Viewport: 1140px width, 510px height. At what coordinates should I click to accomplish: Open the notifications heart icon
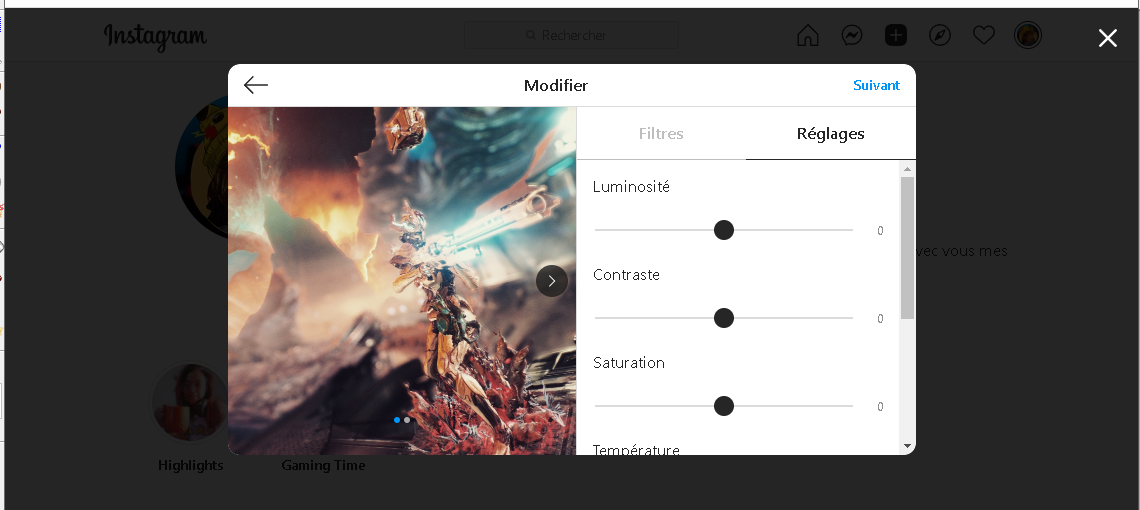click(984, 35)
